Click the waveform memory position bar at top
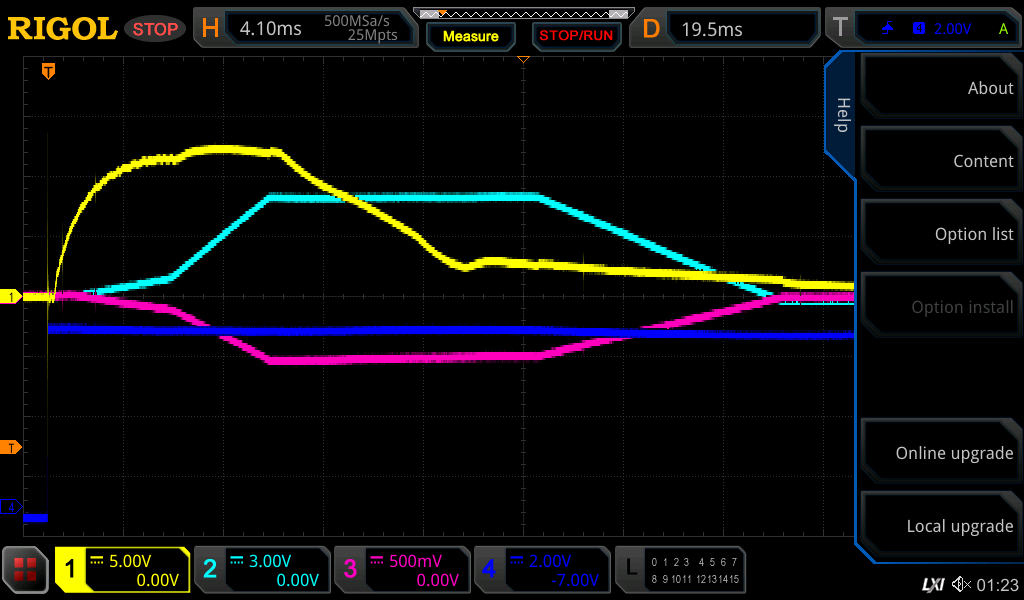Screen dimensions: 1024x600 pyautogui.click(x=522, y=13)
